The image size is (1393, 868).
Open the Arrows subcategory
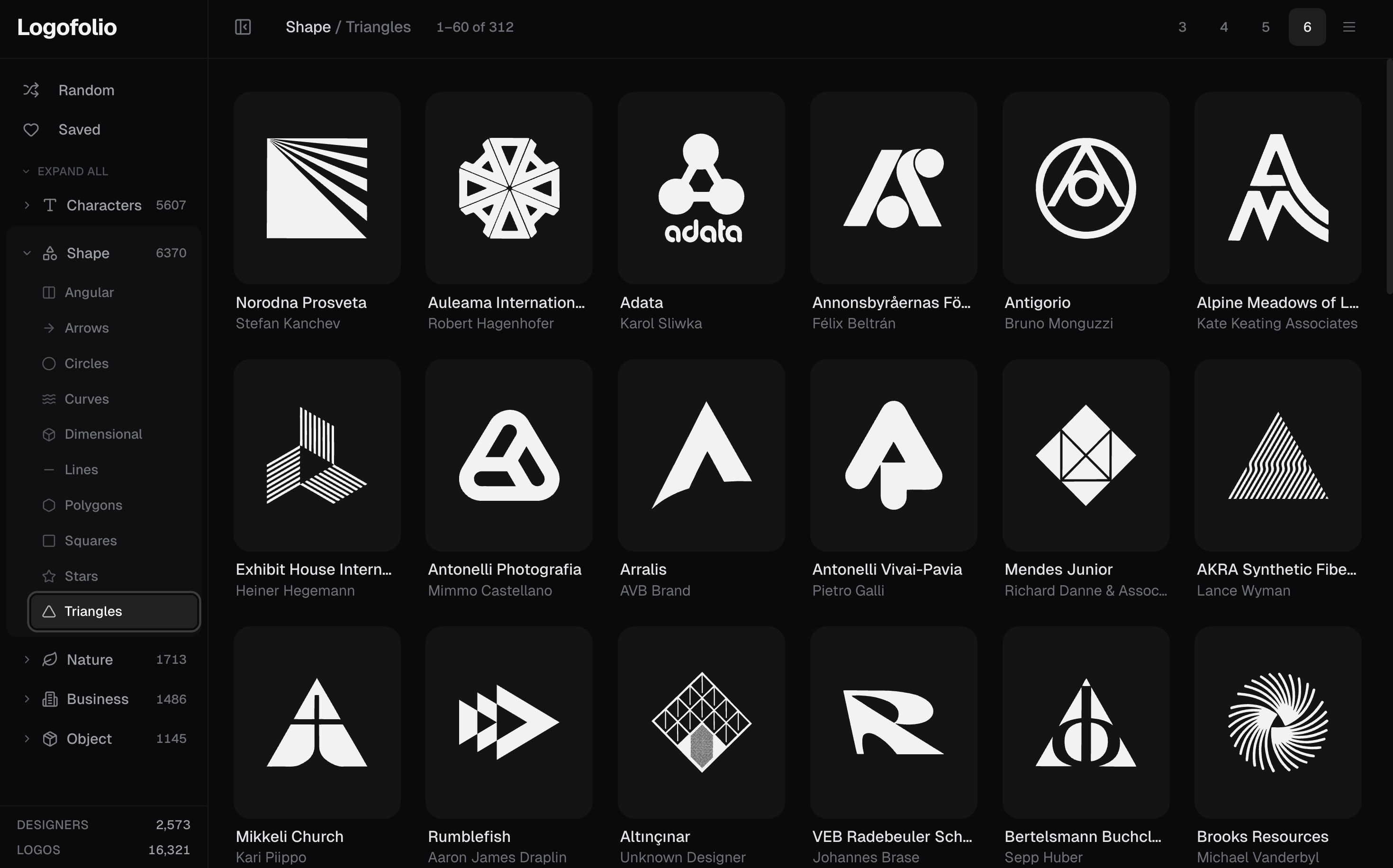click(x=86, y=328)
